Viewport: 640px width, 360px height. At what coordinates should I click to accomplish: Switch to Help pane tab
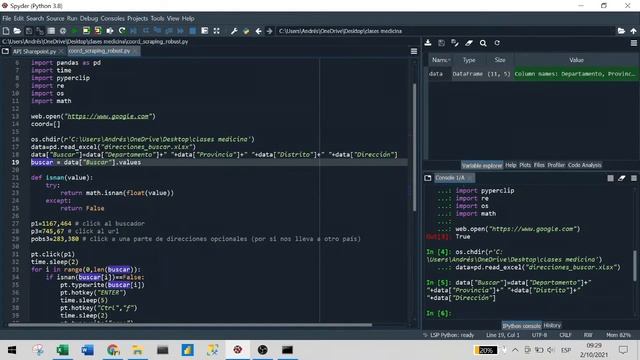(511, 165)
